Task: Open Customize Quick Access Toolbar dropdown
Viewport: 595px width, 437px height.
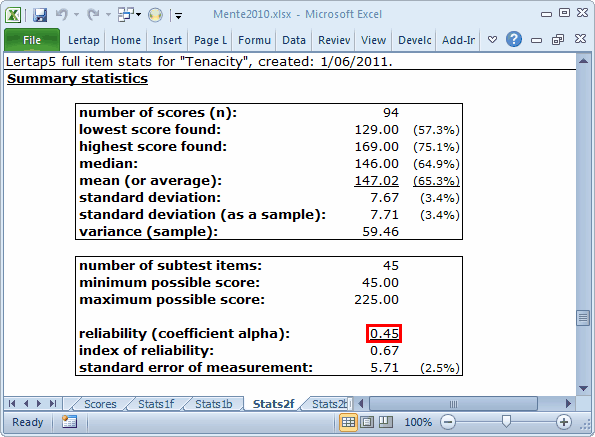Action: [178, 16]
